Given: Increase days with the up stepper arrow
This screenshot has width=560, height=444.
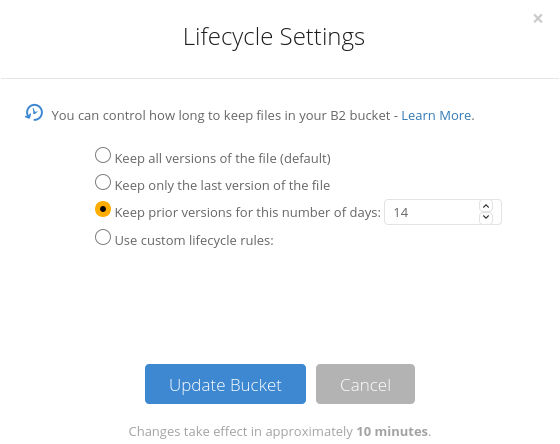Looking at the screenshot, I should point(486,206).
